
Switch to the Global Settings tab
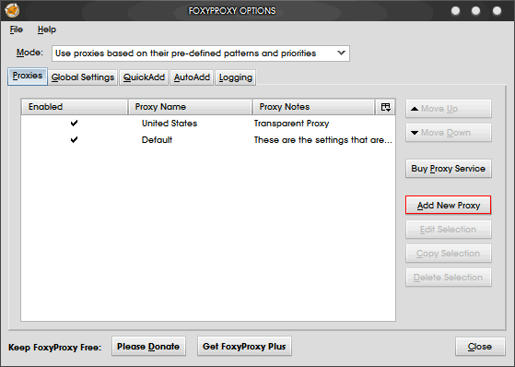(83, 77)
